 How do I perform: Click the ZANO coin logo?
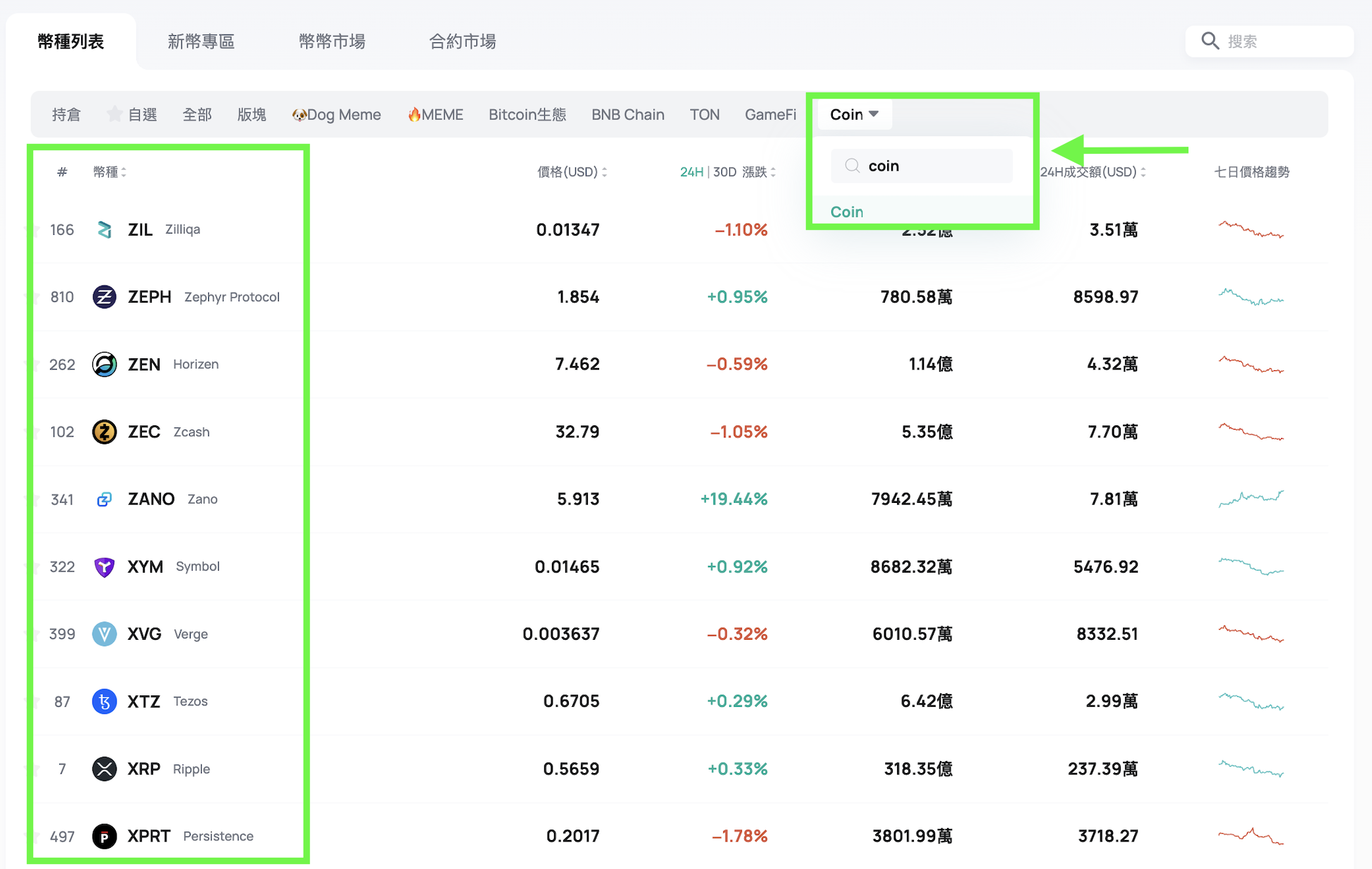104,499
